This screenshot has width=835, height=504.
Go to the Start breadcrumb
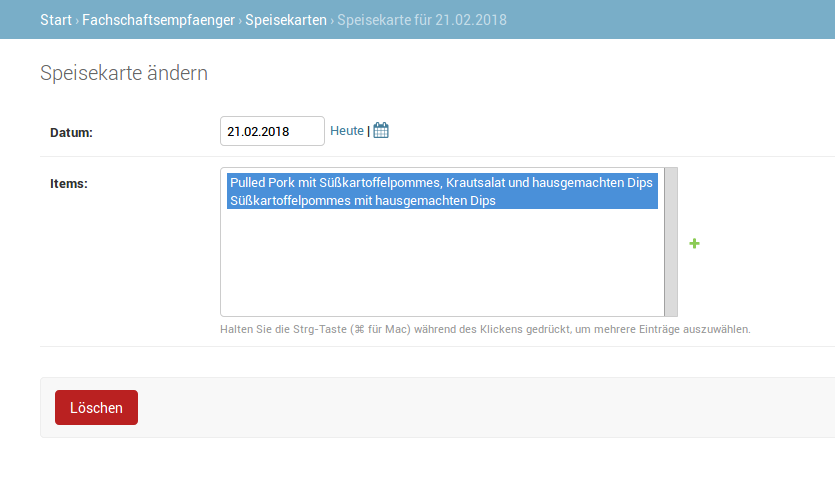point(56,20)
